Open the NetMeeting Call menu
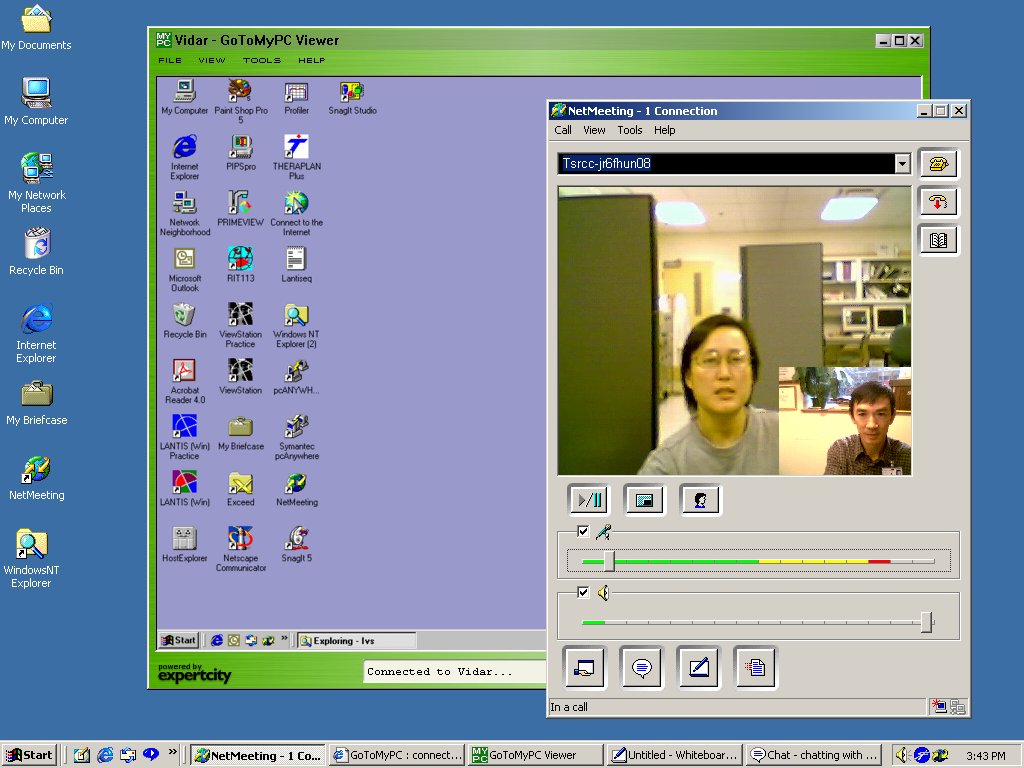 pyautogui.click(x=563, y=130)
